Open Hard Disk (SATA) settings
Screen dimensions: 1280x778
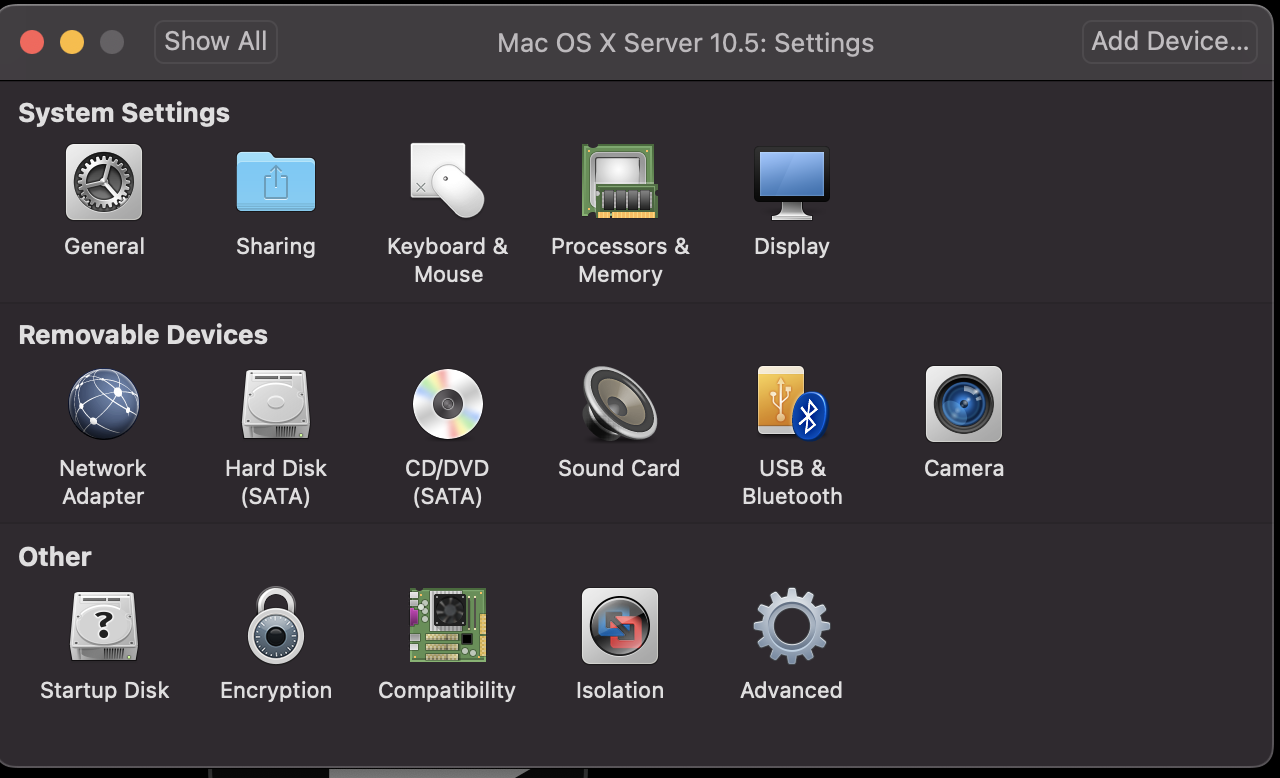275,404
